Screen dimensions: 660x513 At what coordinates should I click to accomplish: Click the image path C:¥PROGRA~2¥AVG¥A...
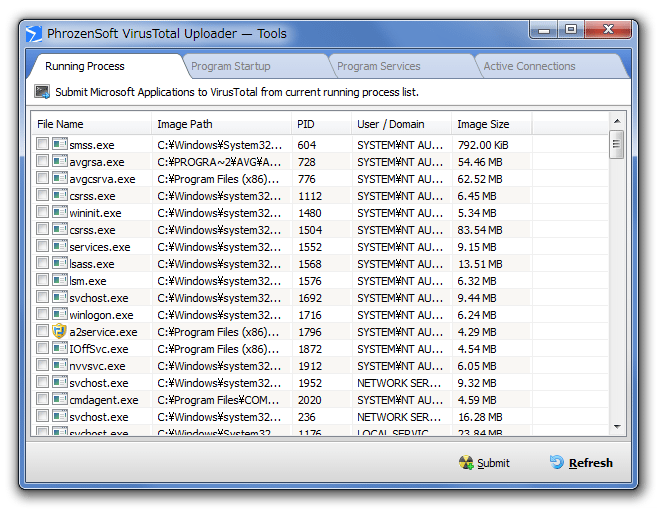click(x=219, y=162)
